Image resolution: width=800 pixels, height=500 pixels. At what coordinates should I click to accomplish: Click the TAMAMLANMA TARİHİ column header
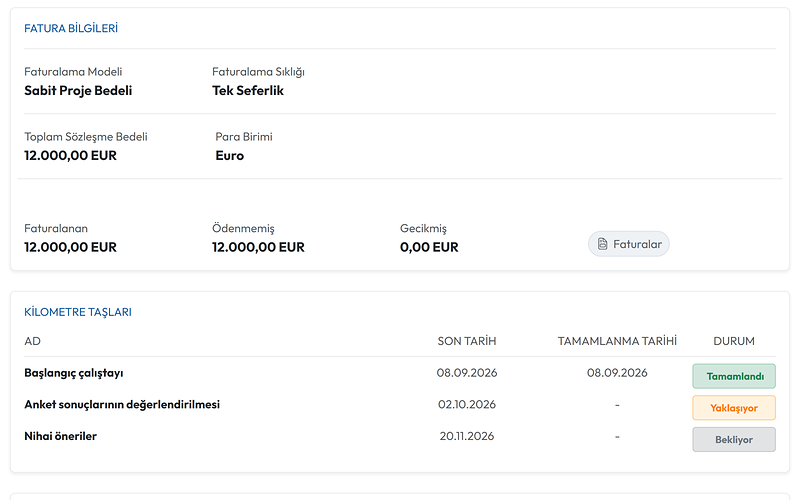click(617, 341)
